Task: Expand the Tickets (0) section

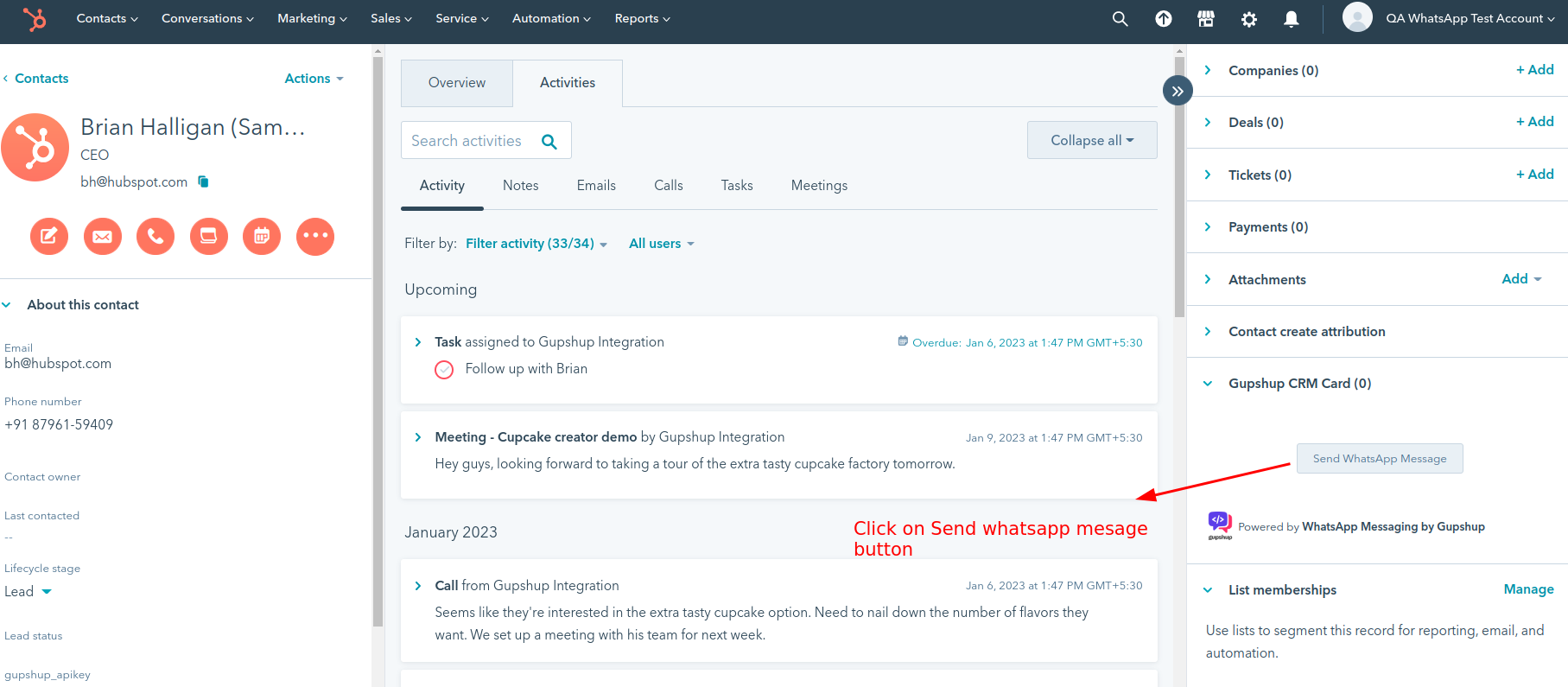Action: click(x=1208, y=175)
